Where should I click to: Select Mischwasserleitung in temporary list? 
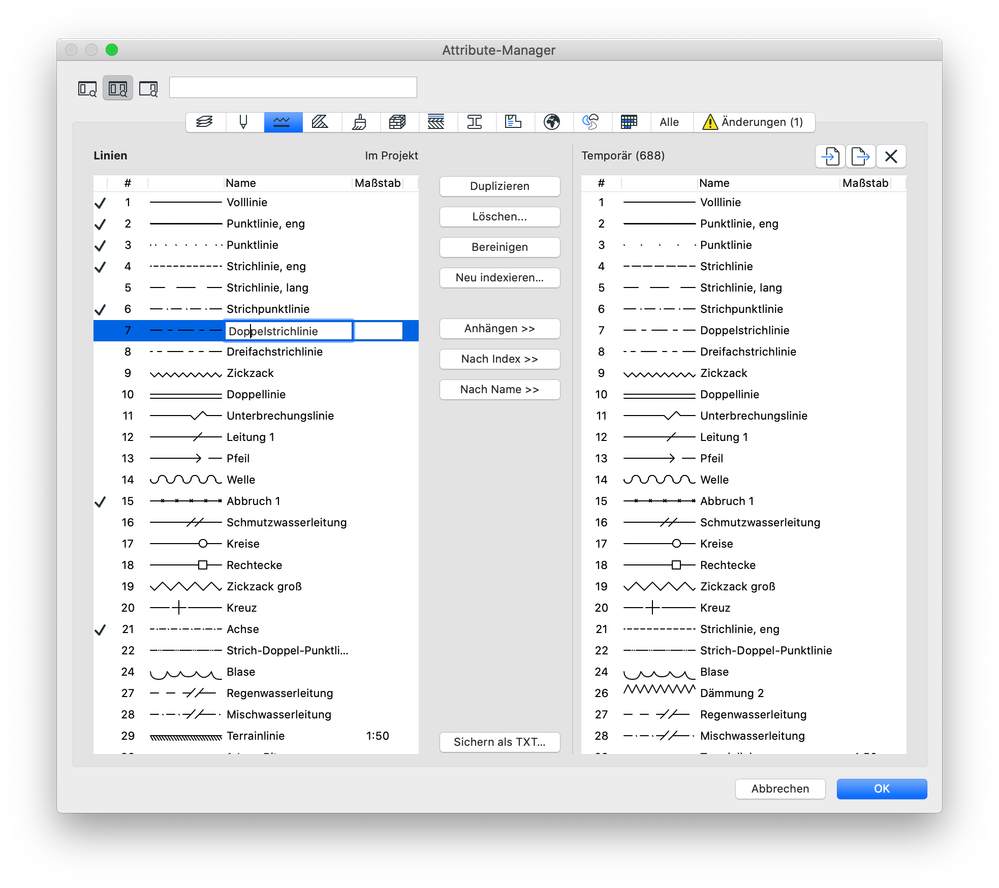coord(744,736)
